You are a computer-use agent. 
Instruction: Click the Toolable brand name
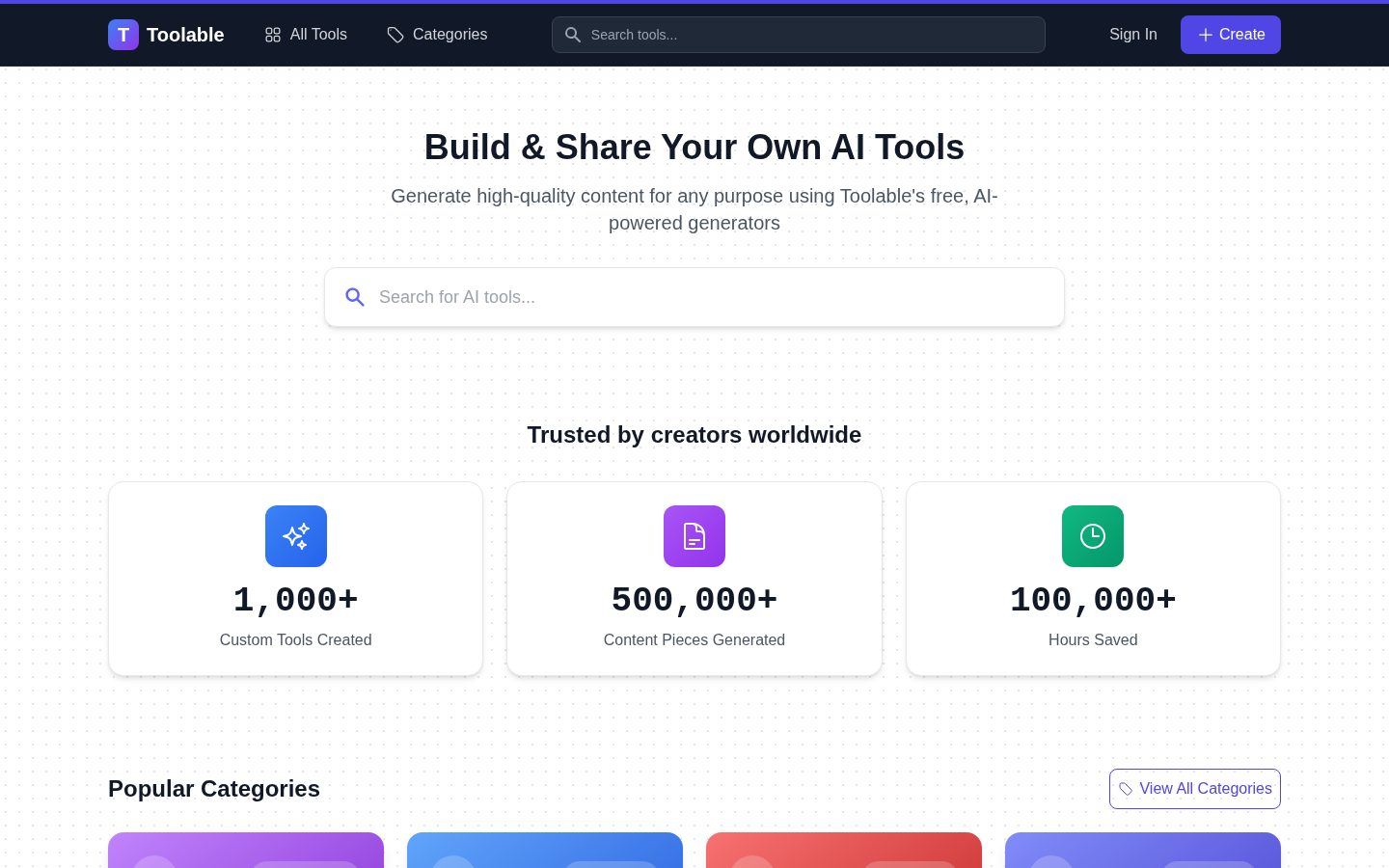185,35
